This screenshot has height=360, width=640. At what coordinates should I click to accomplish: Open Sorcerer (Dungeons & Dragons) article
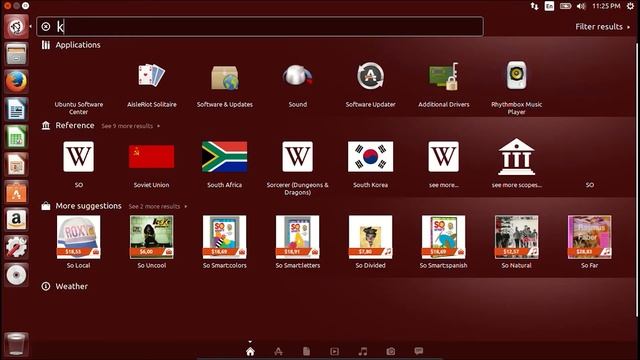pyautogui.click(x=298, y=168)
